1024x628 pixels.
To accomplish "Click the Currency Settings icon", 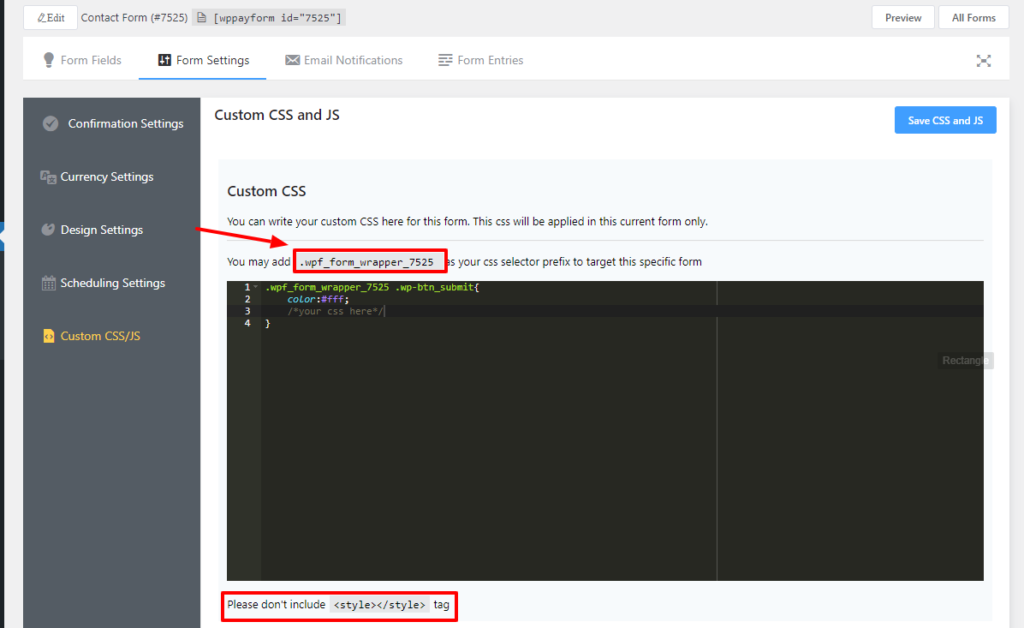I will click(47, 176).
